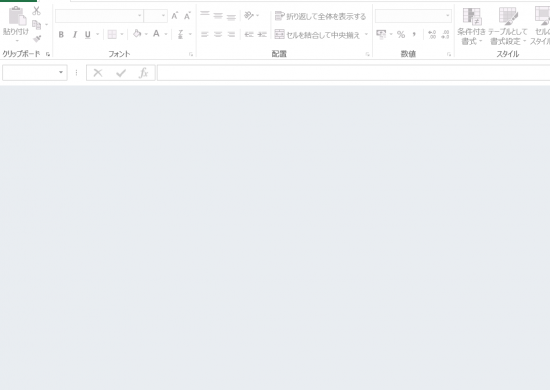550x390 pixels.
Task: Click the Middle Align icon
Action: (218, 16)
